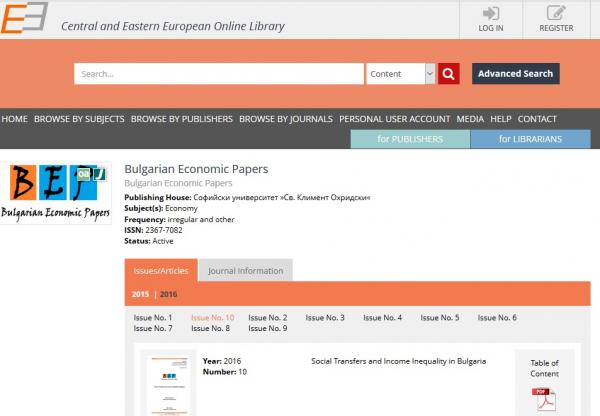Open article Social Transfers and Income Inequality
Viewport: 600px width, 416px height.
tap(398, 361)
